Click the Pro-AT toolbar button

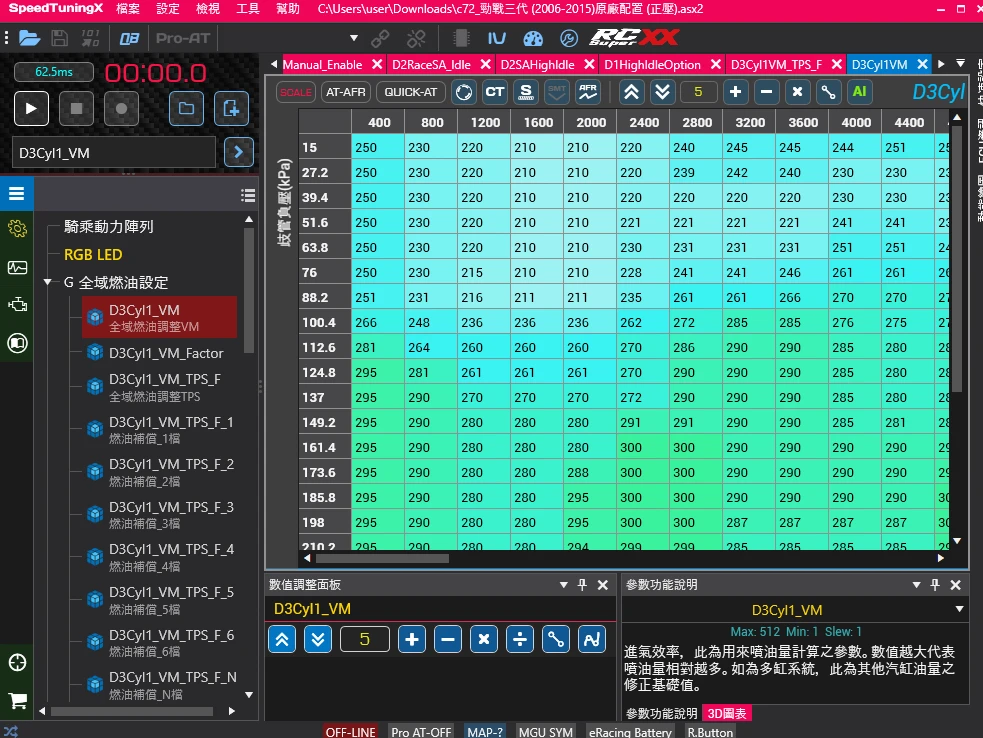tap(182, 38)
